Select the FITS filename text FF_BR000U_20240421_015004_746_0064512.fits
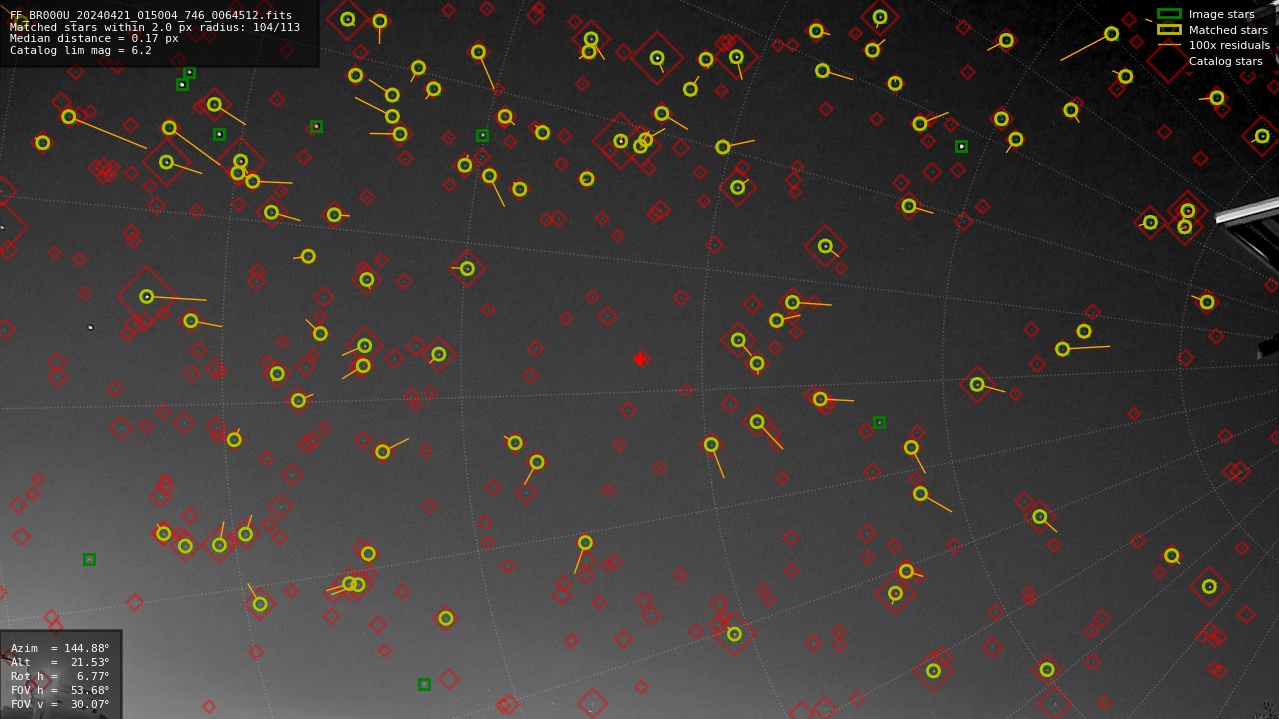Viewport: 1279px width, 719px height. tap(151, 16)
